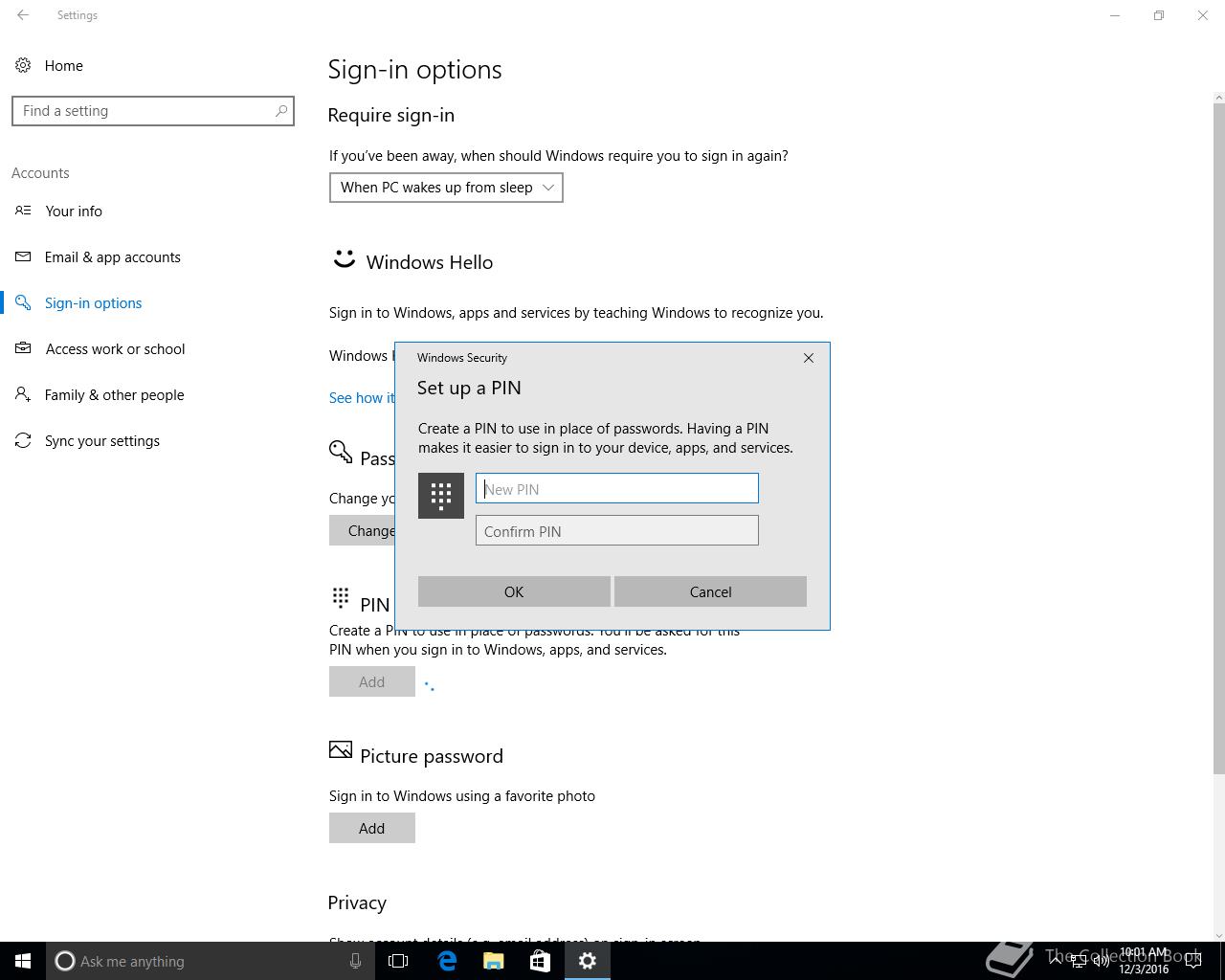This screenshot has height=980, width=1225.
Task: Click the PIN keypad icon heading in Settings
Action: [341, 598]
